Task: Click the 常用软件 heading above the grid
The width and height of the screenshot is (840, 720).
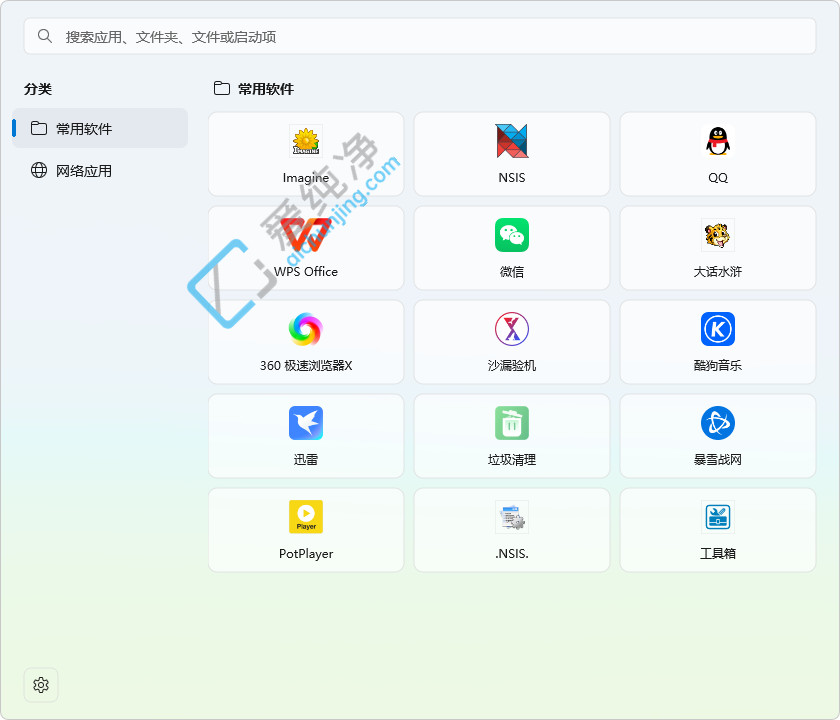Action: (266, 89)
